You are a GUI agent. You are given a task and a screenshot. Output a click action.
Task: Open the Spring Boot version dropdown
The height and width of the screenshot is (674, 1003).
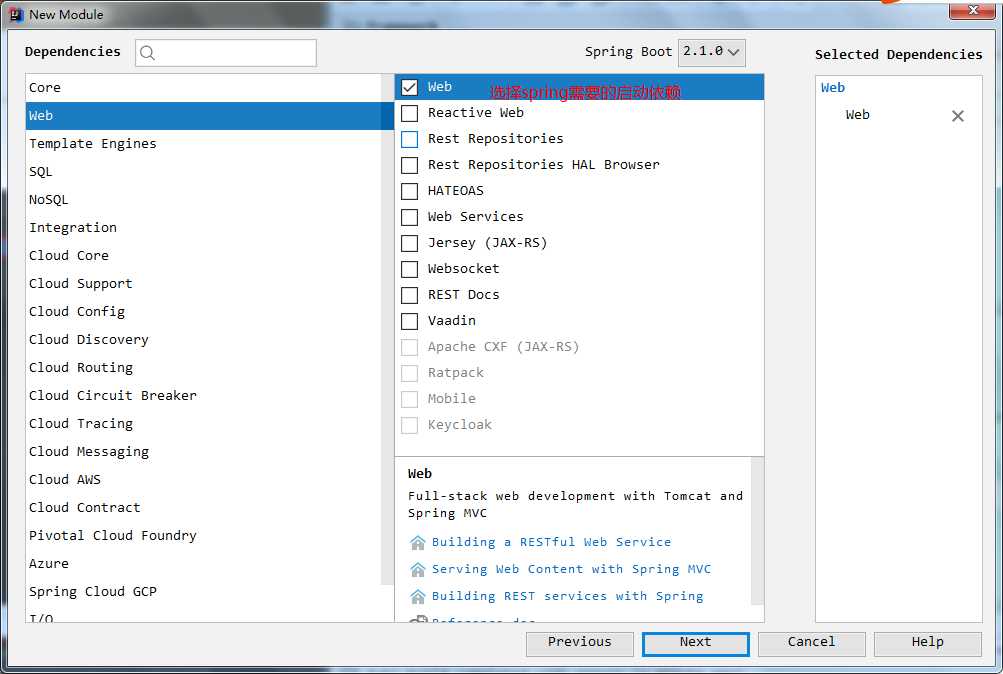[711, 52]
